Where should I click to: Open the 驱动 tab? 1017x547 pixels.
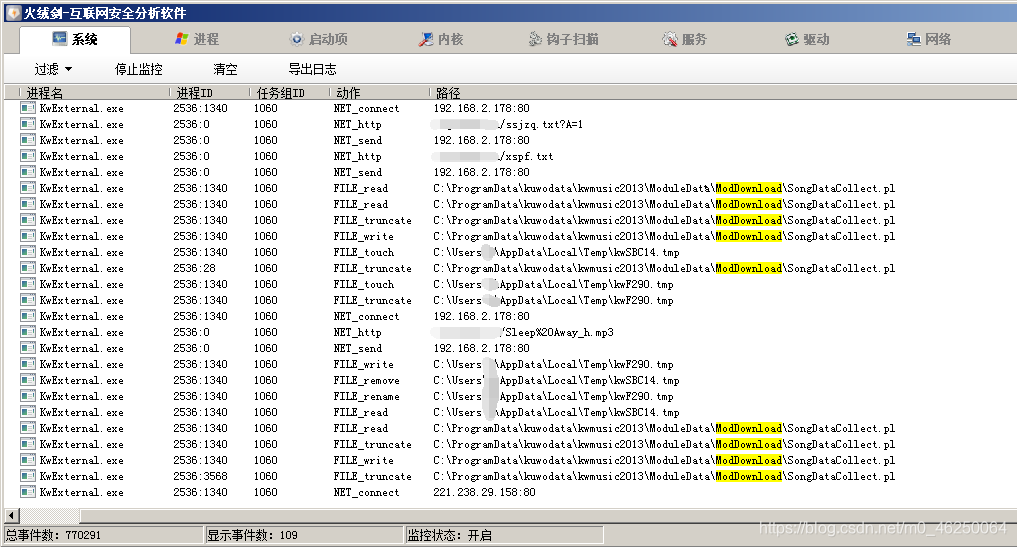[807, 40]
